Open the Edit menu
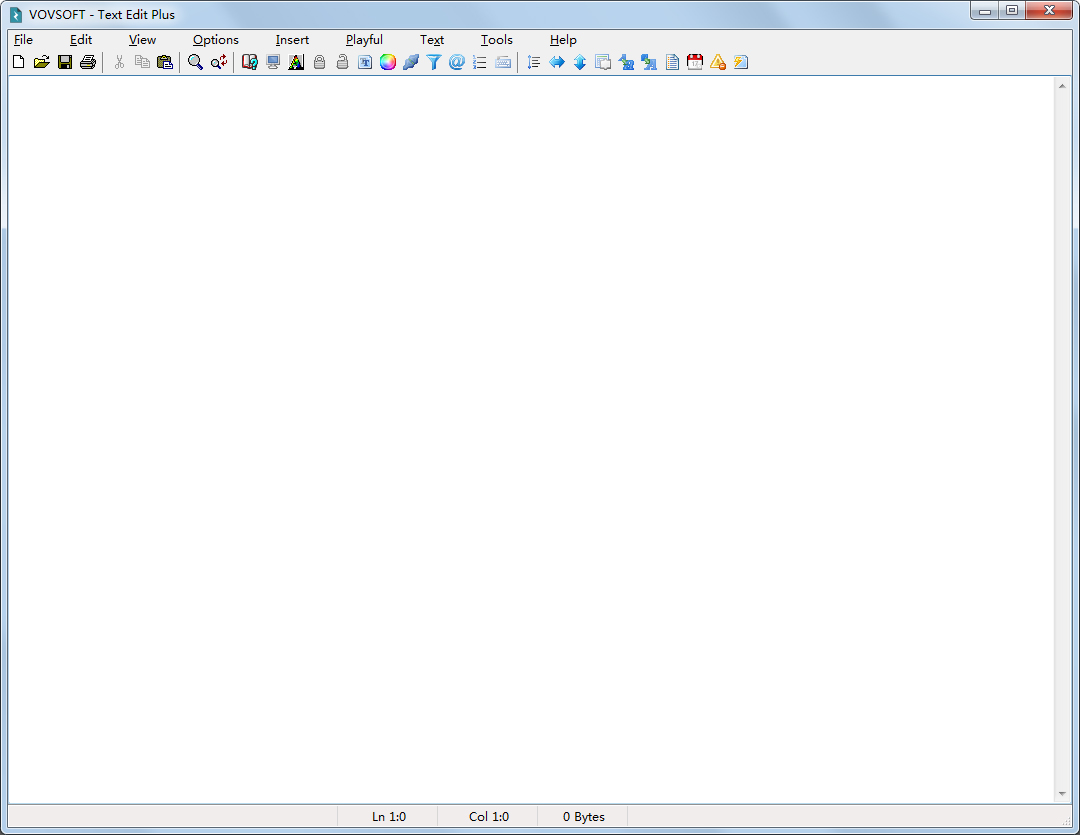Viewport: 1080px width, 835px height. click(81, 40)
